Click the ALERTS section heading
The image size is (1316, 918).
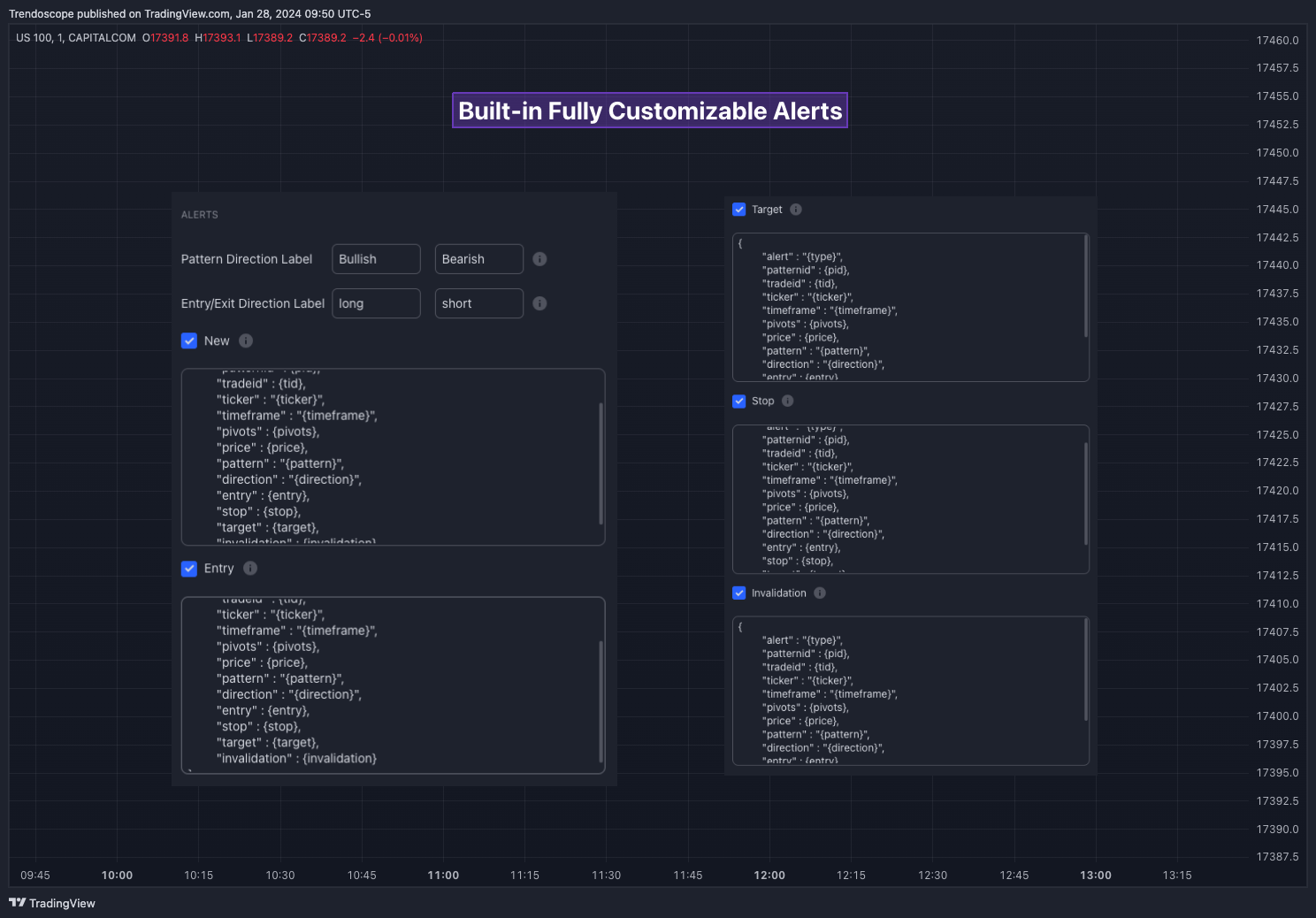(x=200, y=215)
